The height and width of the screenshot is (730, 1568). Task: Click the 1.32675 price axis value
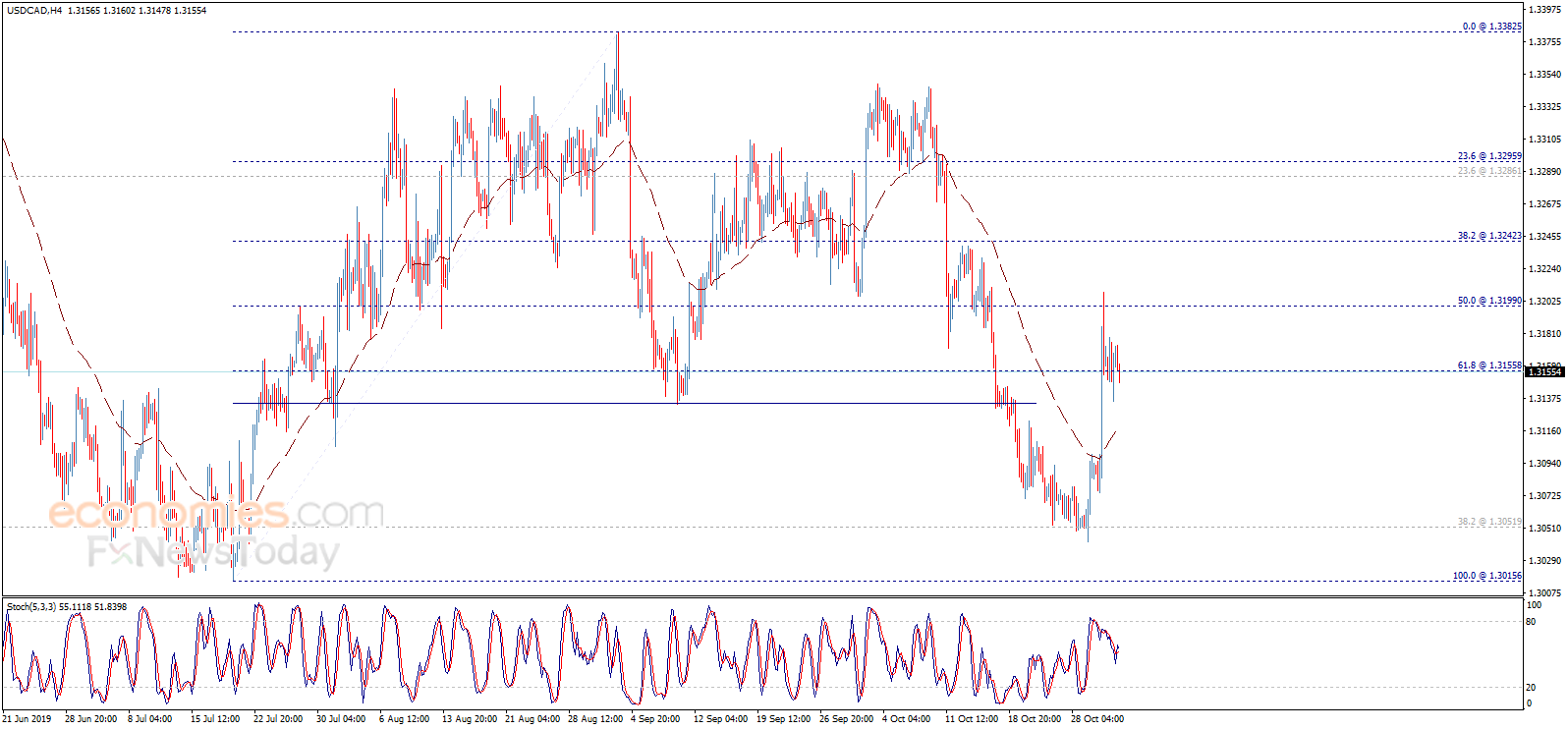(1545, 204)
